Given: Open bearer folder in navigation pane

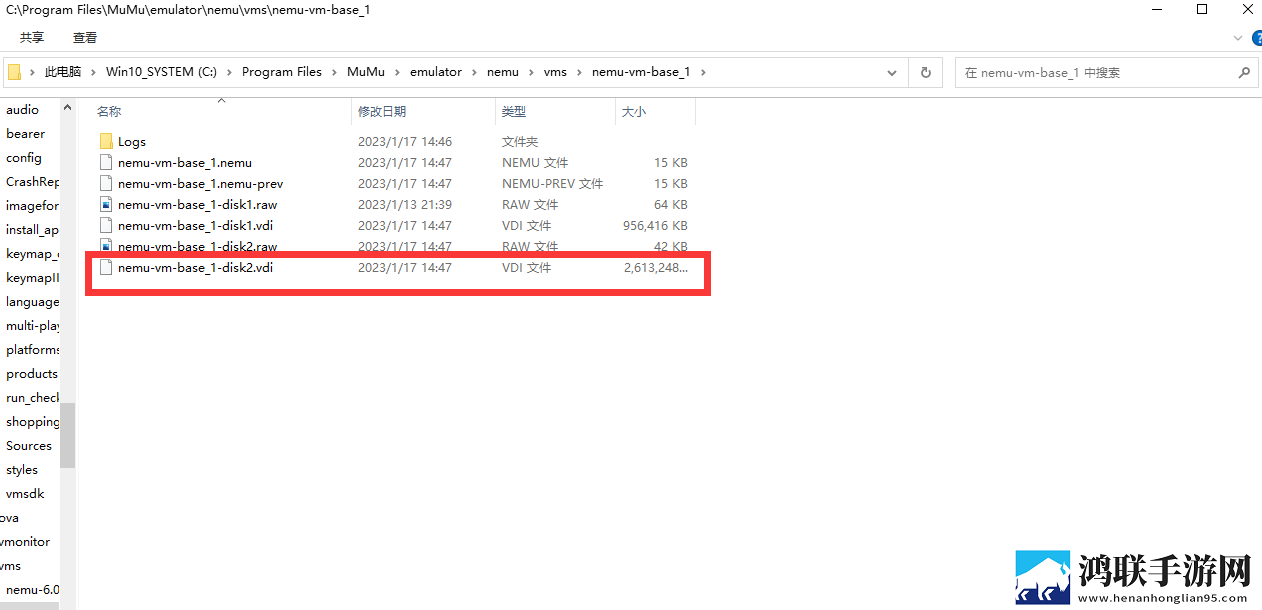Looking at the screenshot, I should [25, 134].
